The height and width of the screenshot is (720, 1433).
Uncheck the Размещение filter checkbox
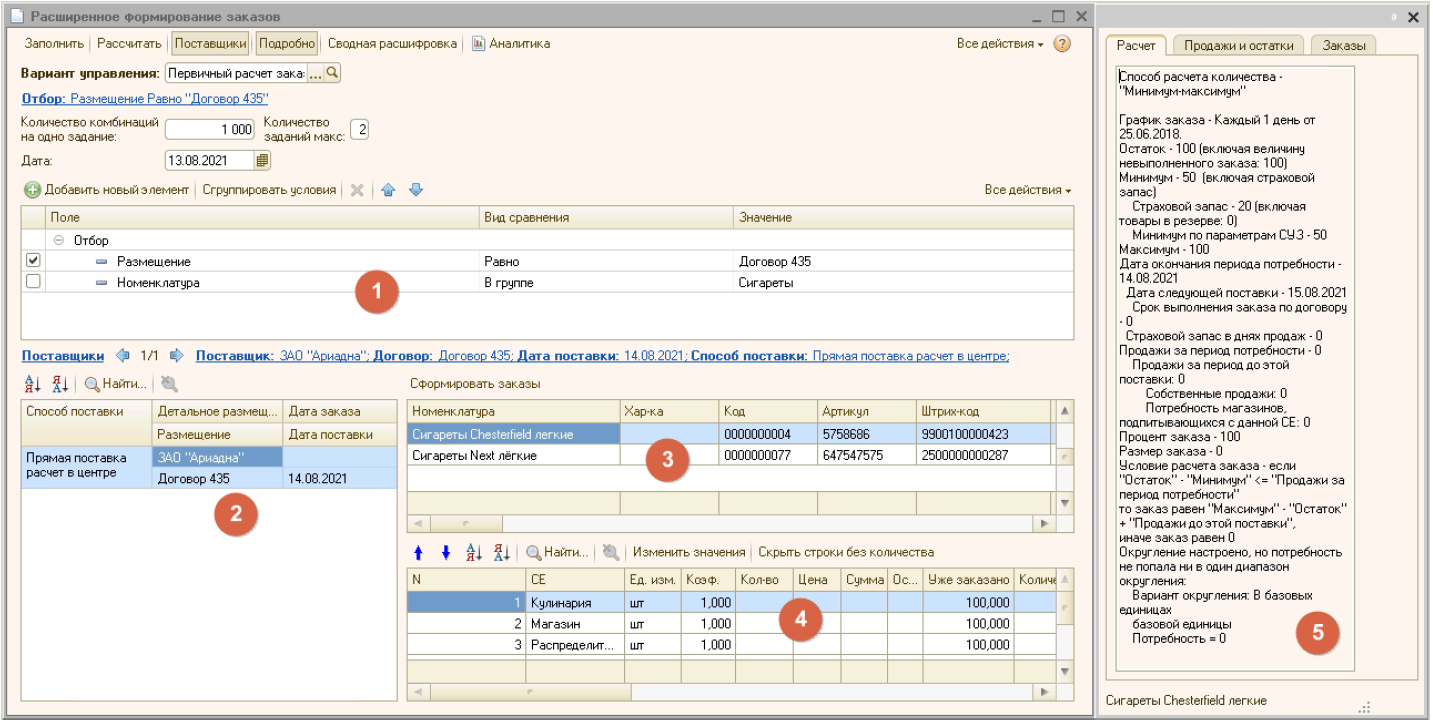(33, 261)
